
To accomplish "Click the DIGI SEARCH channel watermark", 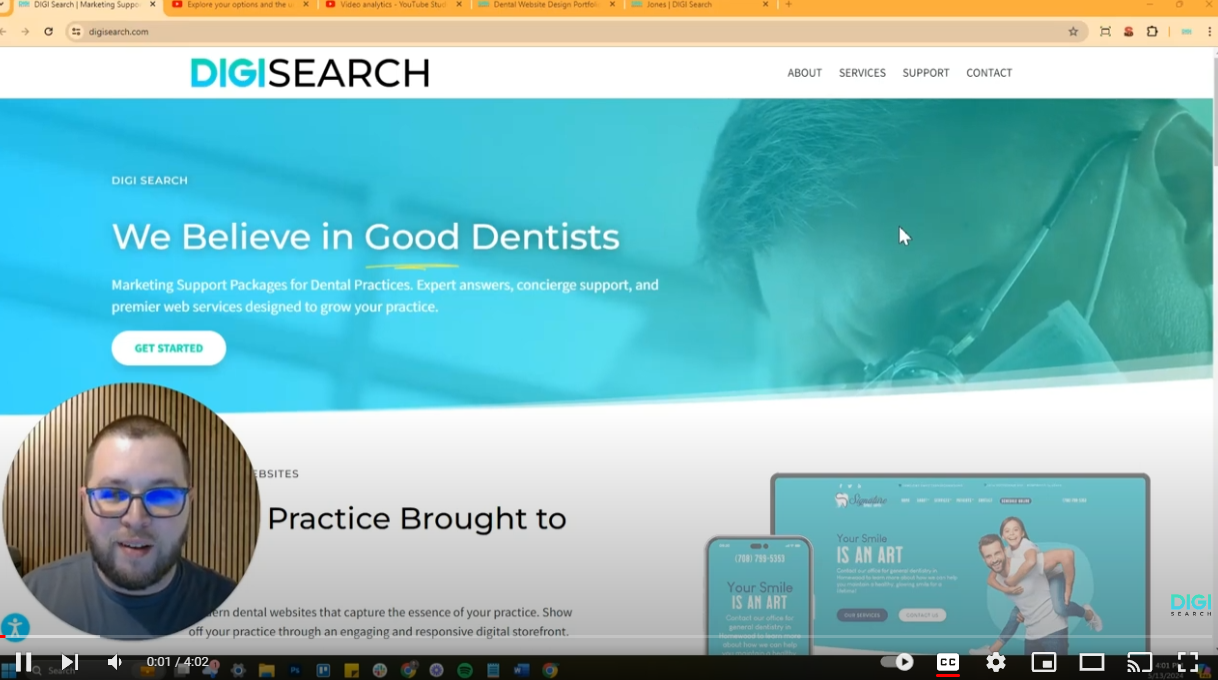I will pos(1190,604).
